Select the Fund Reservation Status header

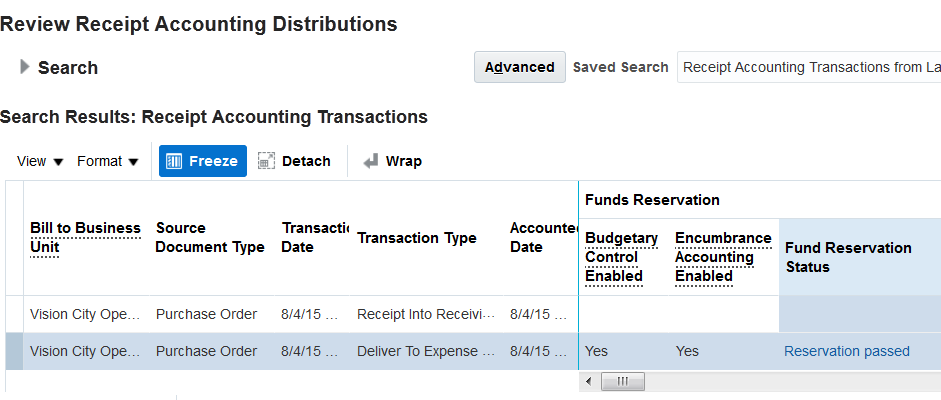coord(848,257)
